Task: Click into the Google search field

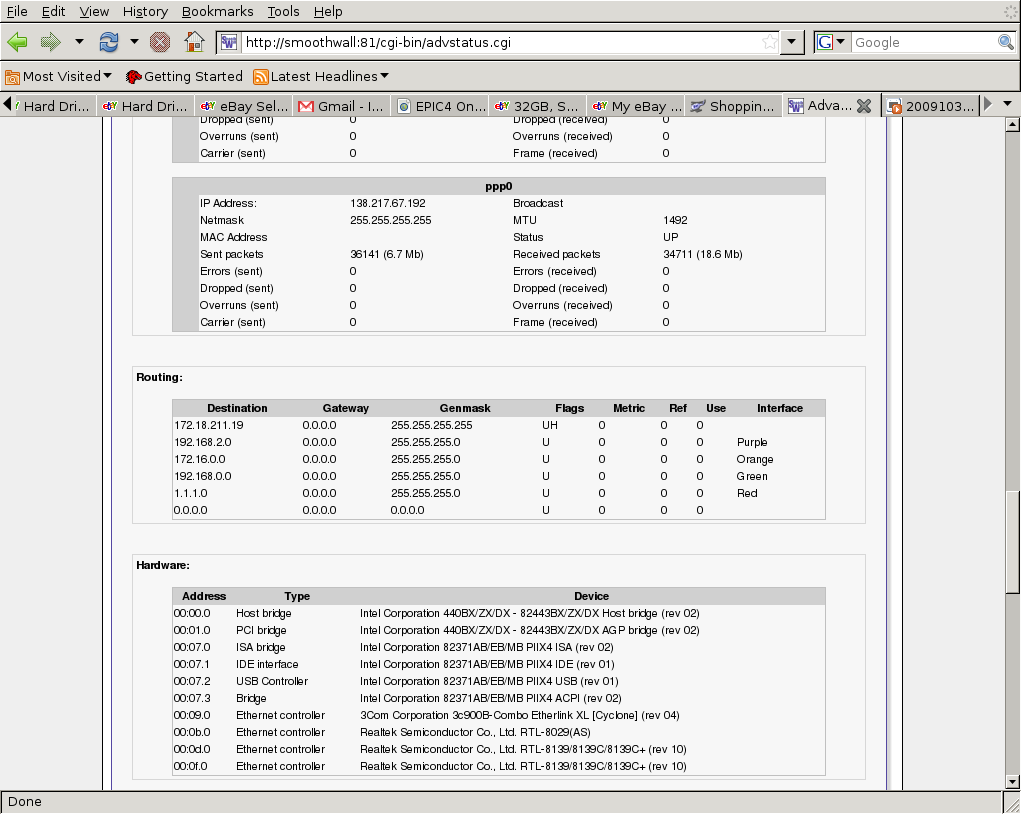Action: click(x=922, y=42)
